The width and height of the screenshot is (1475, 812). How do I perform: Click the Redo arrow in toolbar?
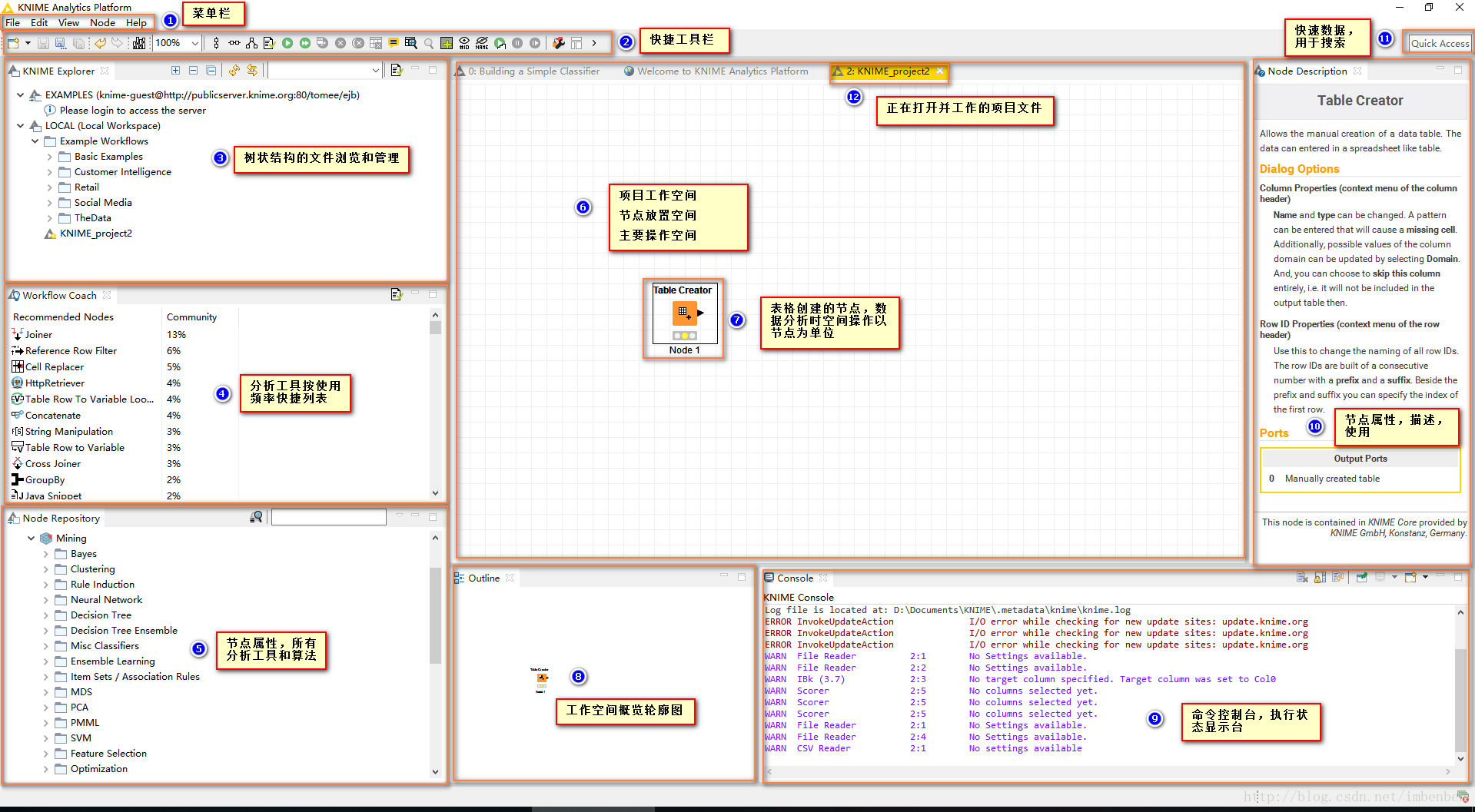click(117, 43)
